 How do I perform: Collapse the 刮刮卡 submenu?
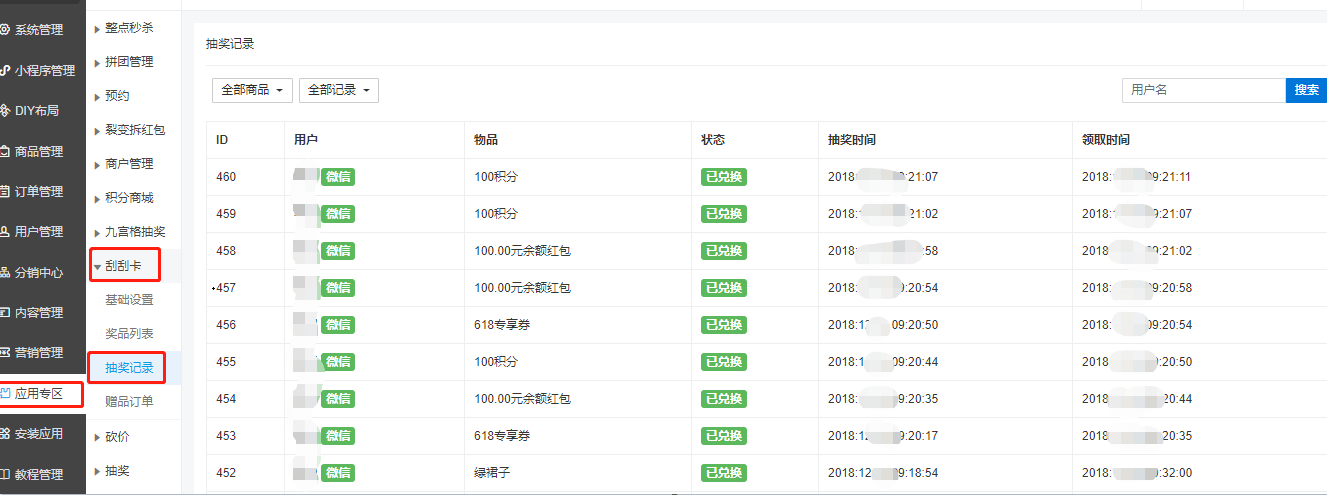point(125,266)
